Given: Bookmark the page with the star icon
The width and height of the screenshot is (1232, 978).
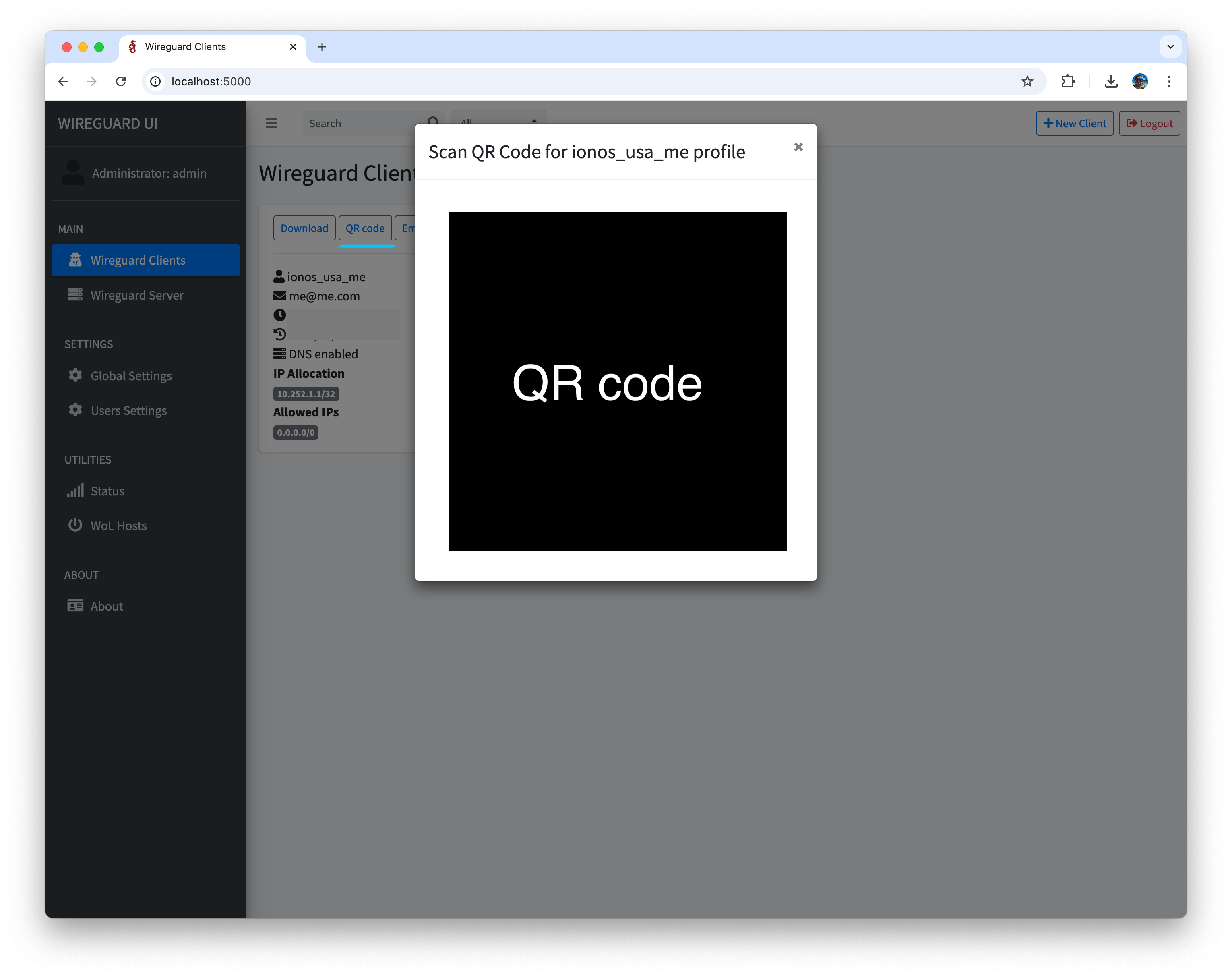Looking at the screenshot, I should coord(1027,81).
